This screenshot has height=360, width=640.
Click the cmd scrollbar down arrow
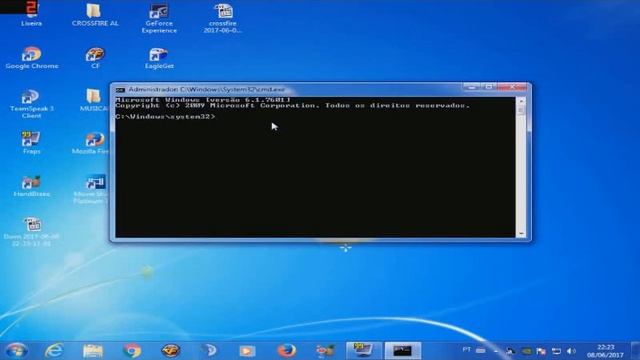click(521, 234)
